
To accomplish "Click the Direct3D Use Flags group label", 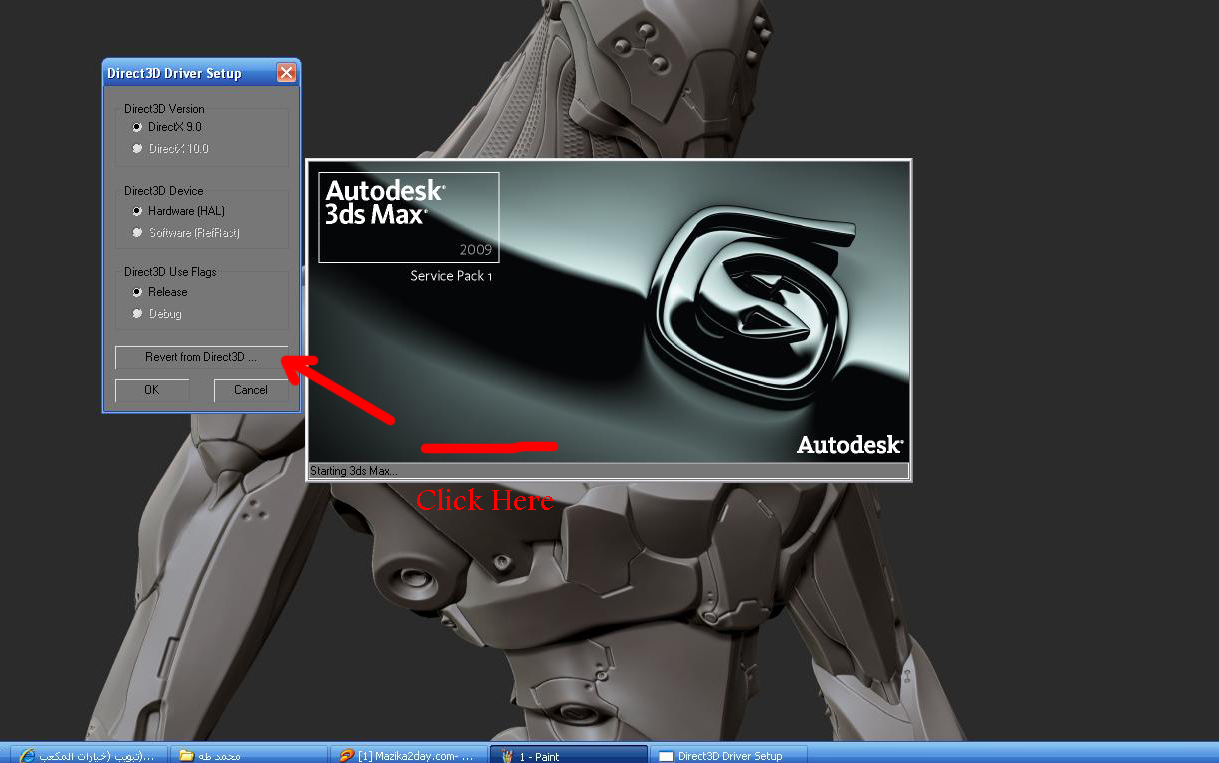I will tap(170, 272).
